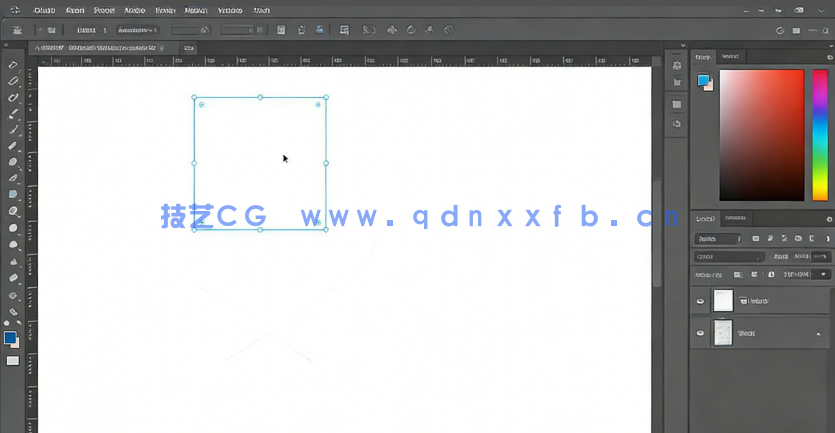This screenshot has height=433, width=835.
Task: Toggle the quick mask button below toolbox swatches
Action: pyautogui.click(x=13, y=361)
